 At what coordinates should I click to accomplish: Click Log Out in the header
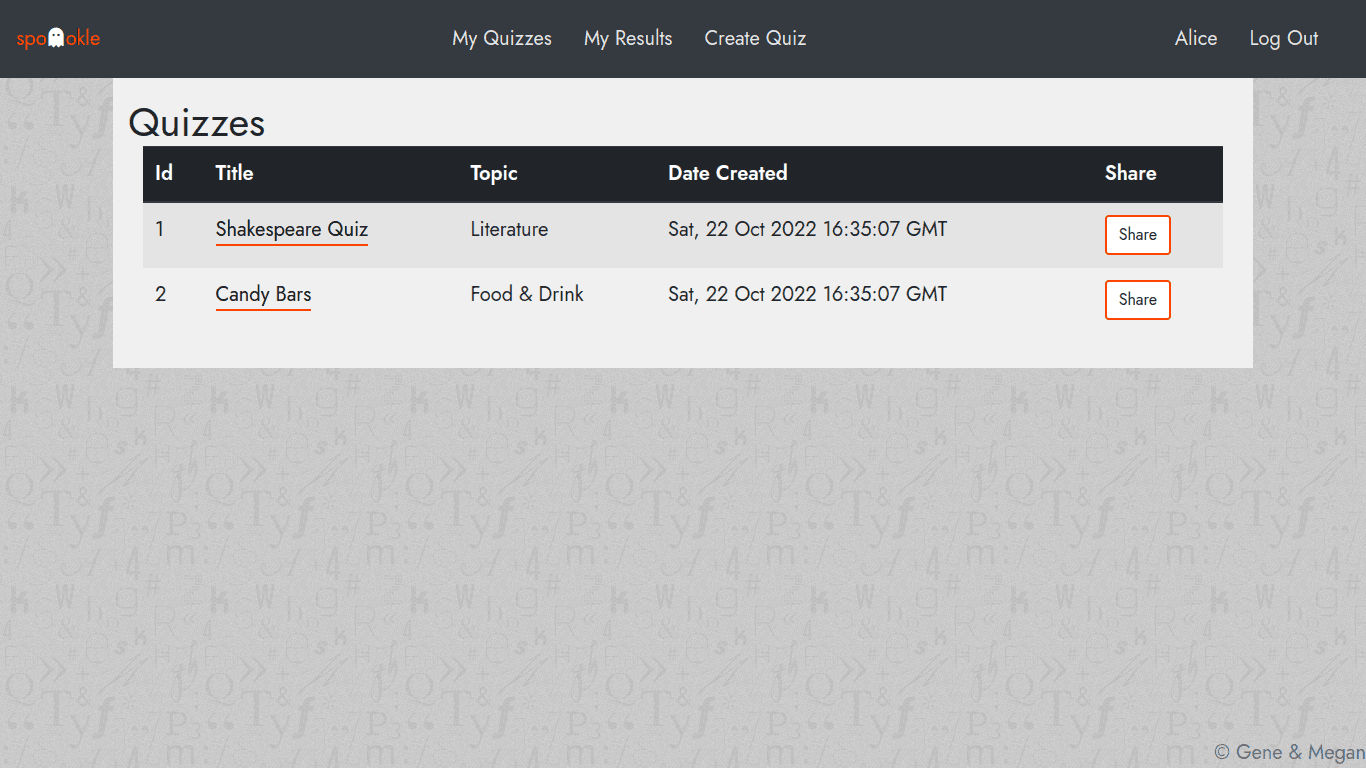point(1284,38)
